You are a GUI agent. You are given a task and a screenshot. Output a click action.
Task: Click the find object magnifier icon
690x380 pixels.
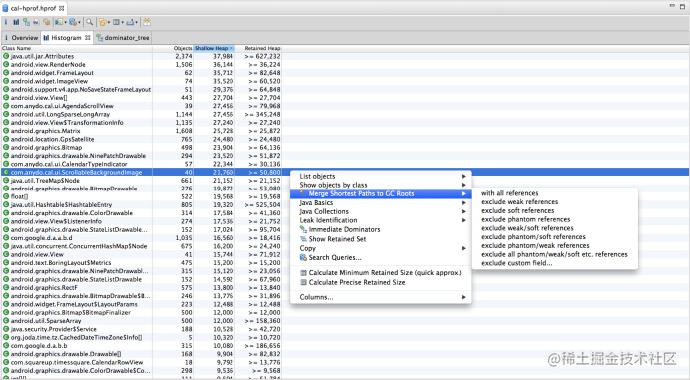click(89, 22)
